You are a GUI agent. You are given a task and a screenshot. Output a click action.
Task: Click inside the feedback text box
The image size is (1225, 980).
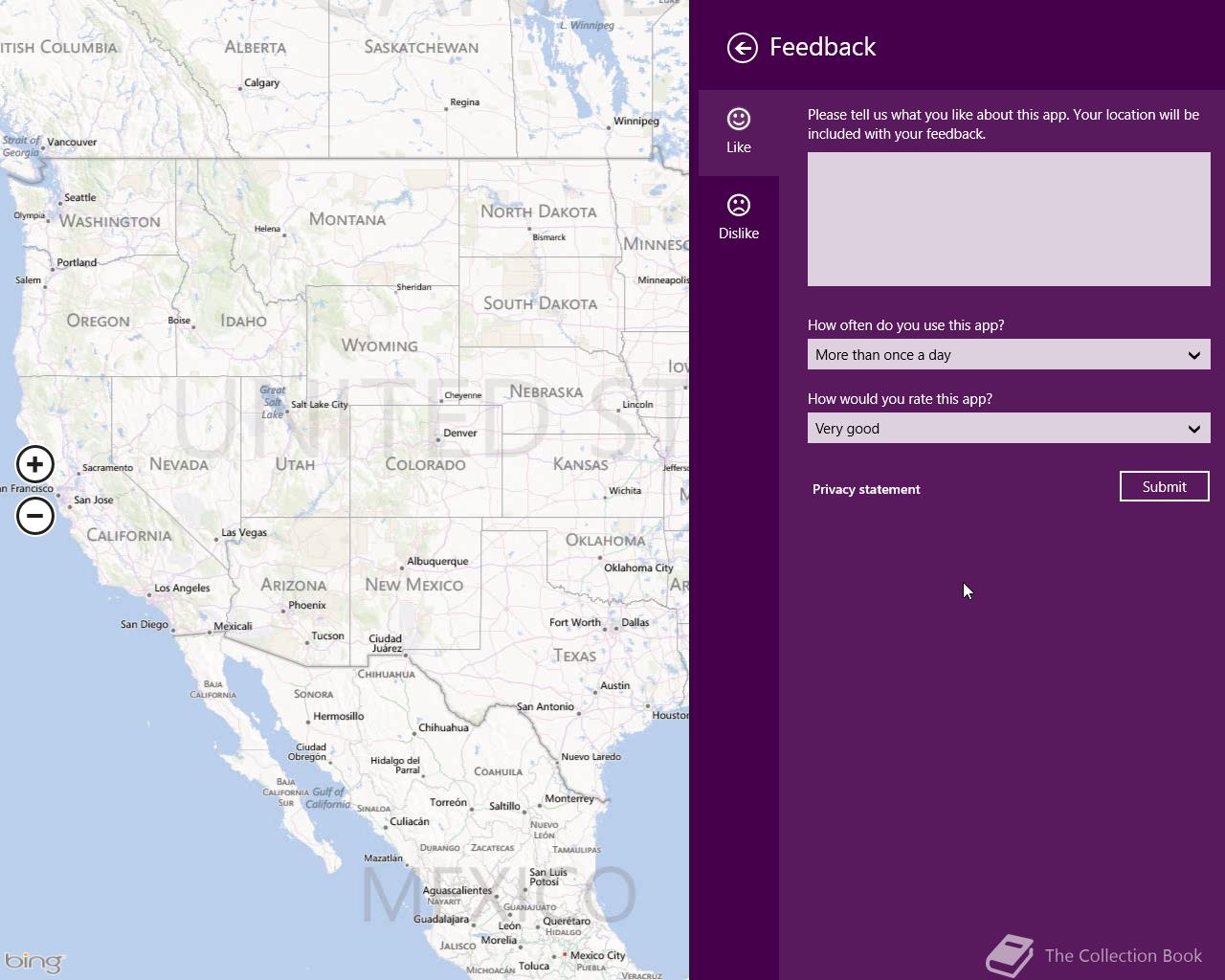[1009, 219]
